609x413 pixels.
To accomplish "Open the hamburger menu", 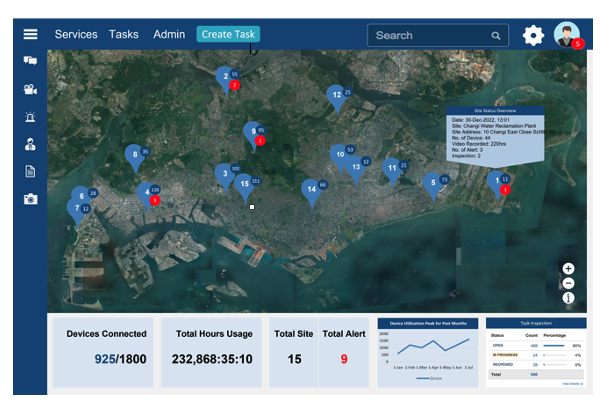I will tap(31, 34).
